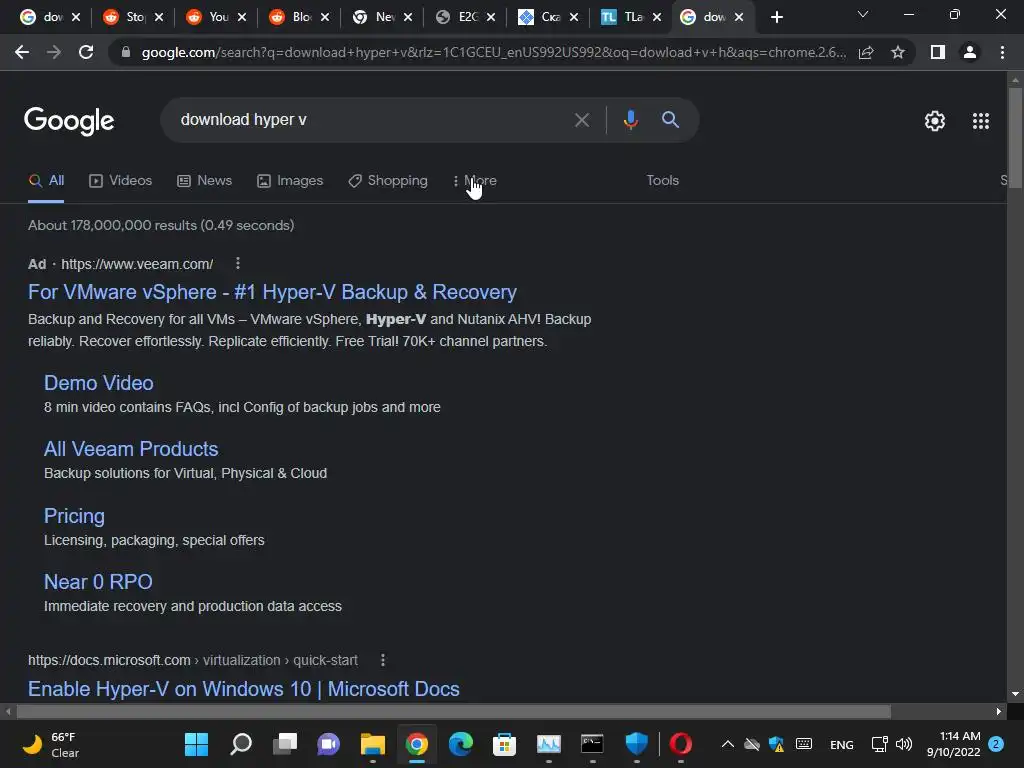This screenshot has height=768, width=1024.
Task: Open the Google apps grid
Action: point(980,121)
